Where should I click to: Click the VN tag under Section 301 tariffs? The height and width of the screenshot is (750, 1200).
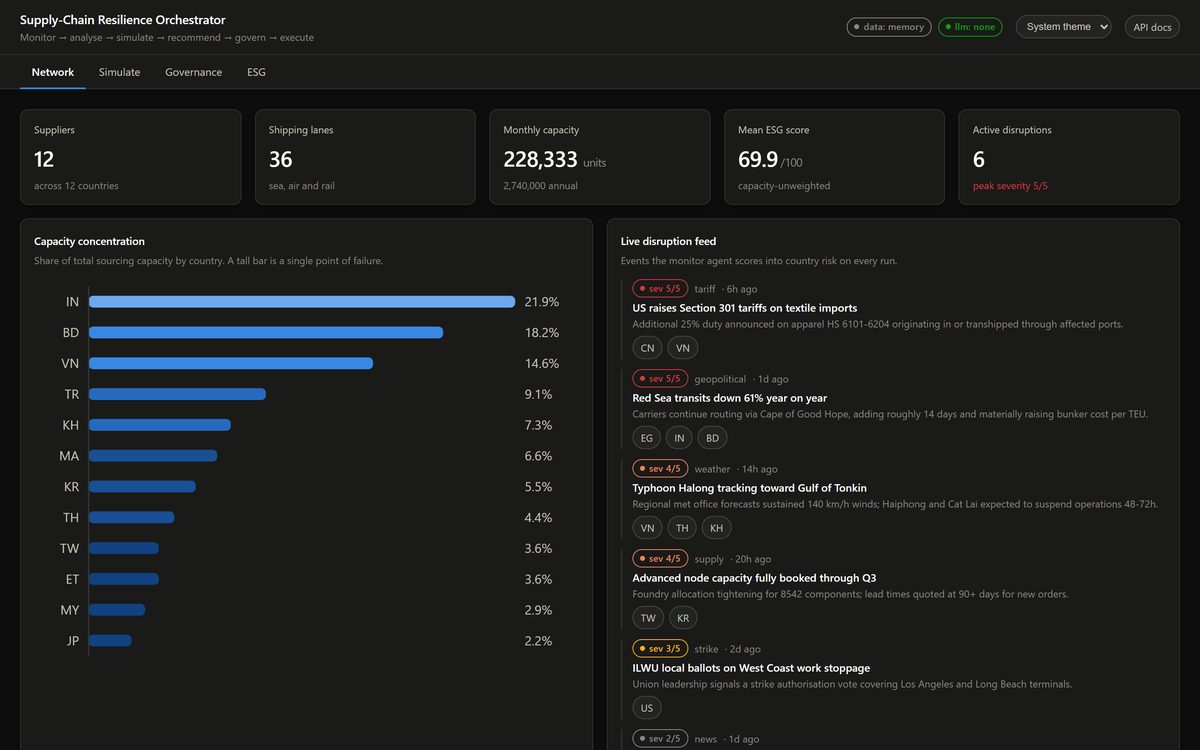[683, 348]
